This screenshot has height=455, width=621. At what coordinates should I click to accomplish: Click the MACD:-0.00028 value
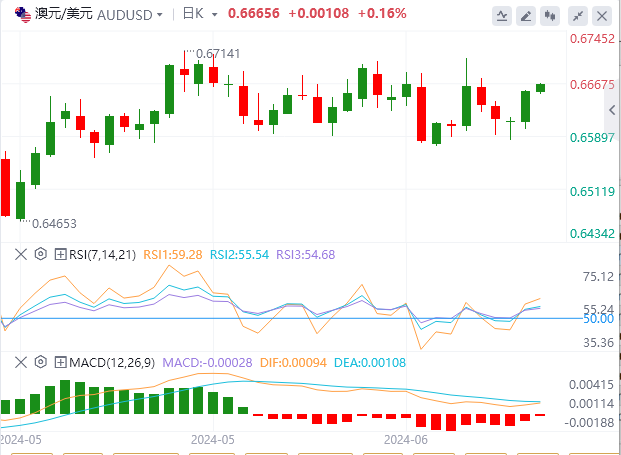click(x=208, y=363)
